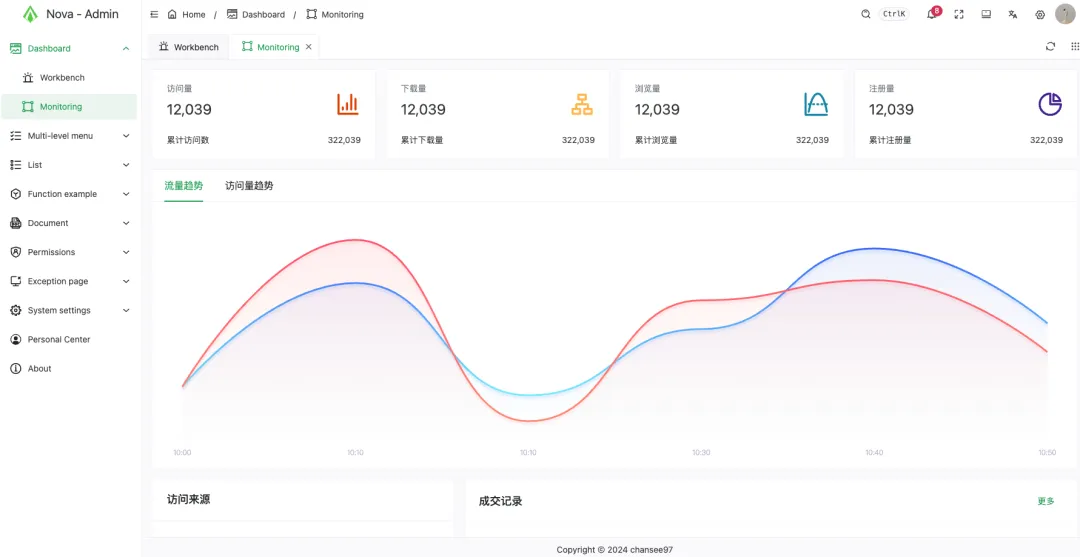Click the 注册量 pie chart icon

(x=1050, y=104)
